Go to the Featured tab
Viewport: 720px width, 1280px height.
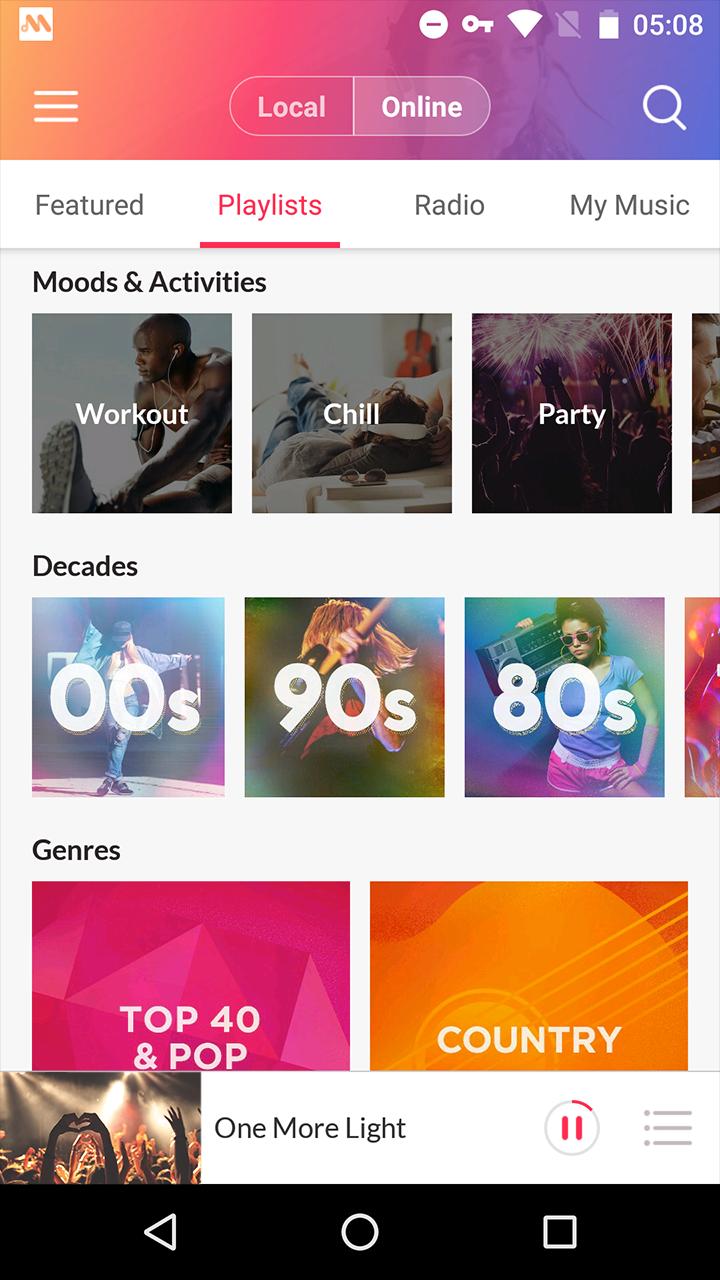pos(90,205)
